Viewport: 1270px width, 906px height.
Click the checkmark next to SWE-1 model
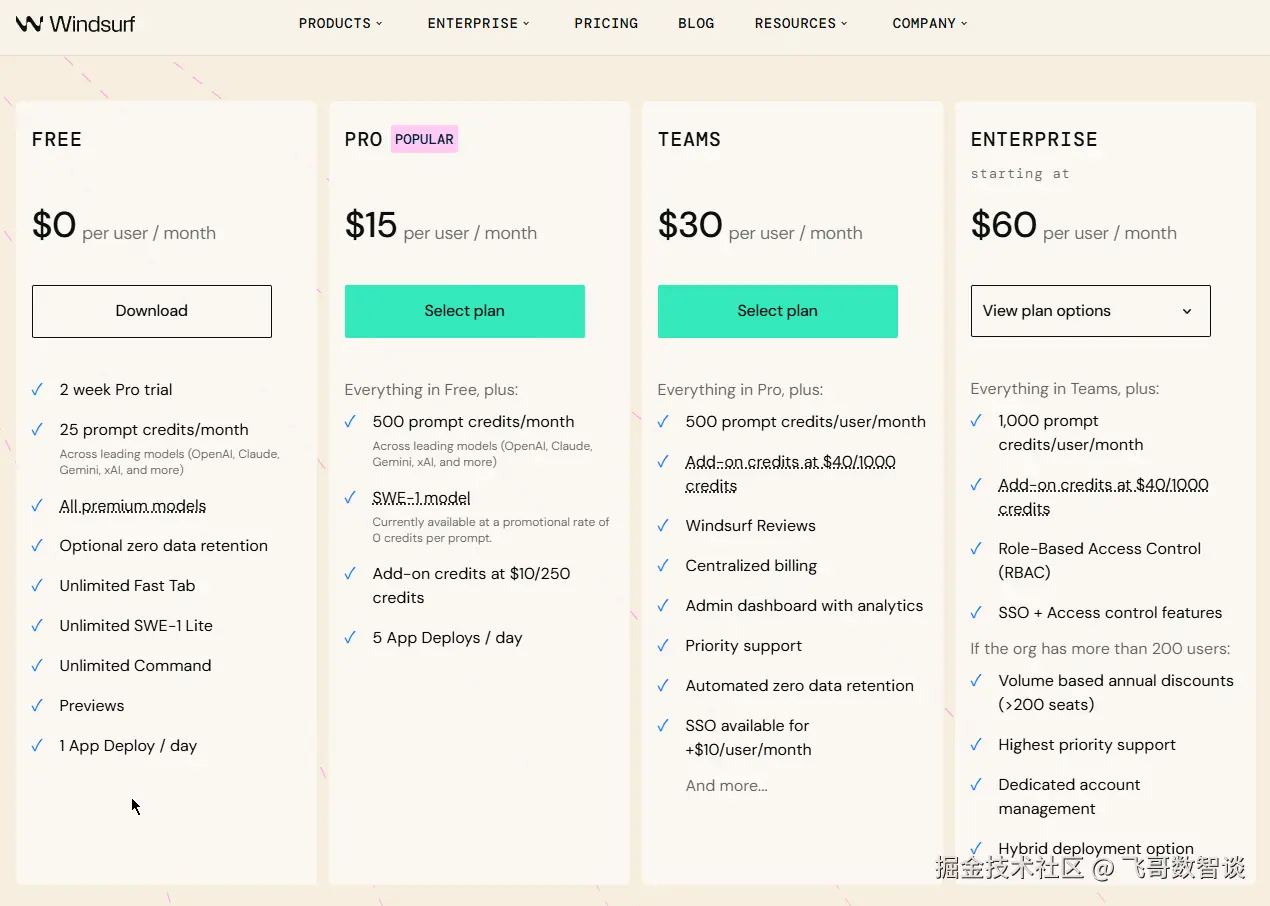(350, 498)
